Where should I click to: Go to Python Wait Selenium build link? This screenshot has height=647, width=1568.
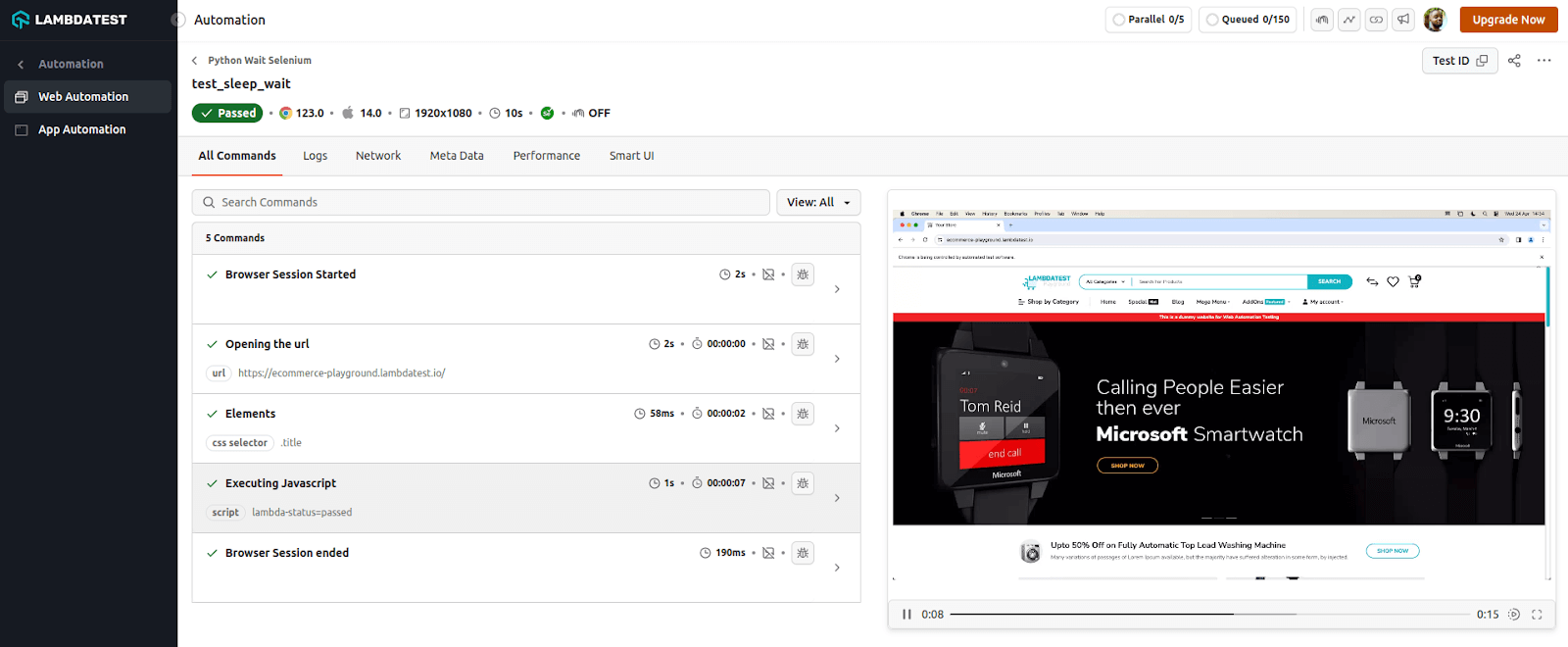coord(260,61)
